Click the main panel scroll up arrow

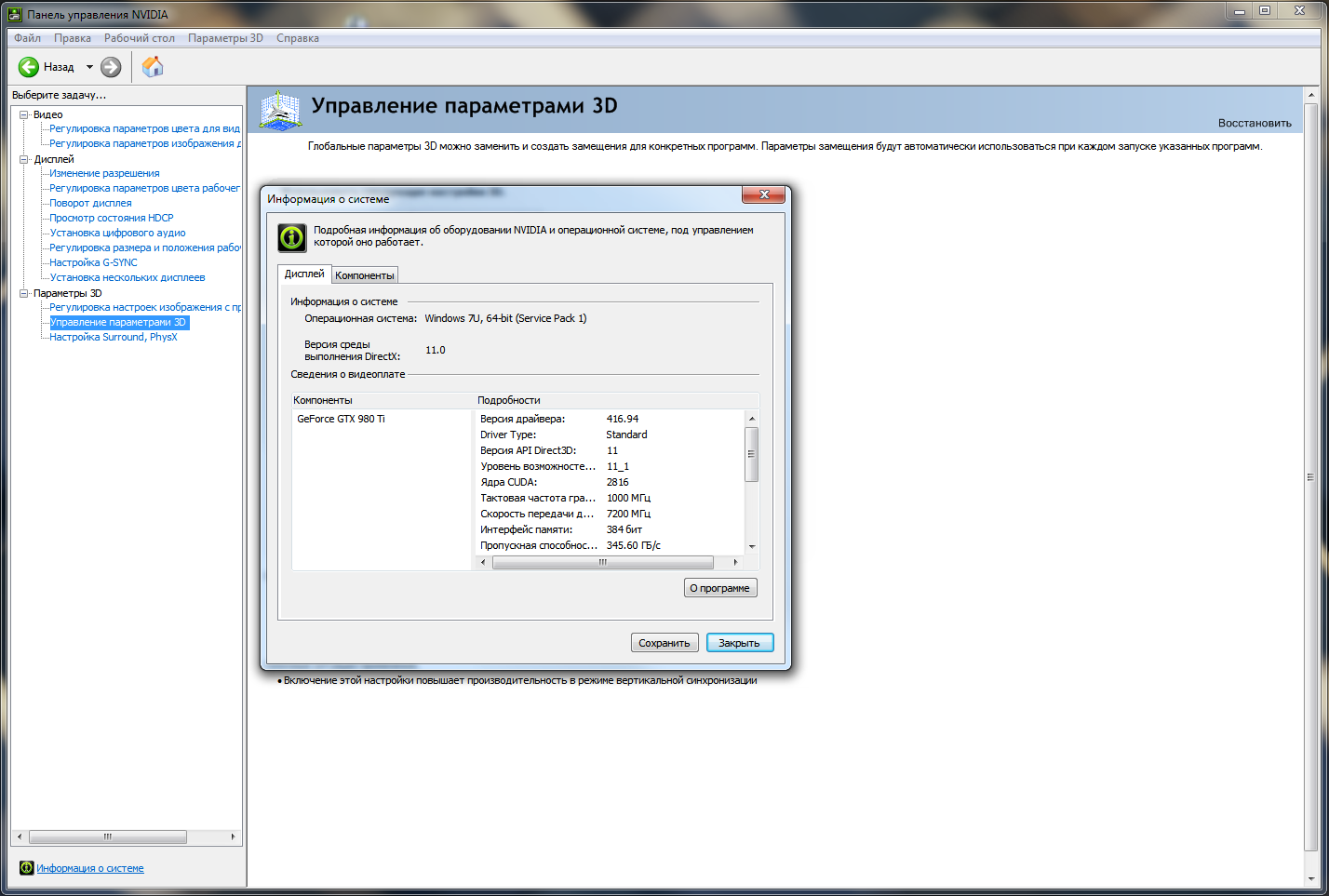[1311, 95]
